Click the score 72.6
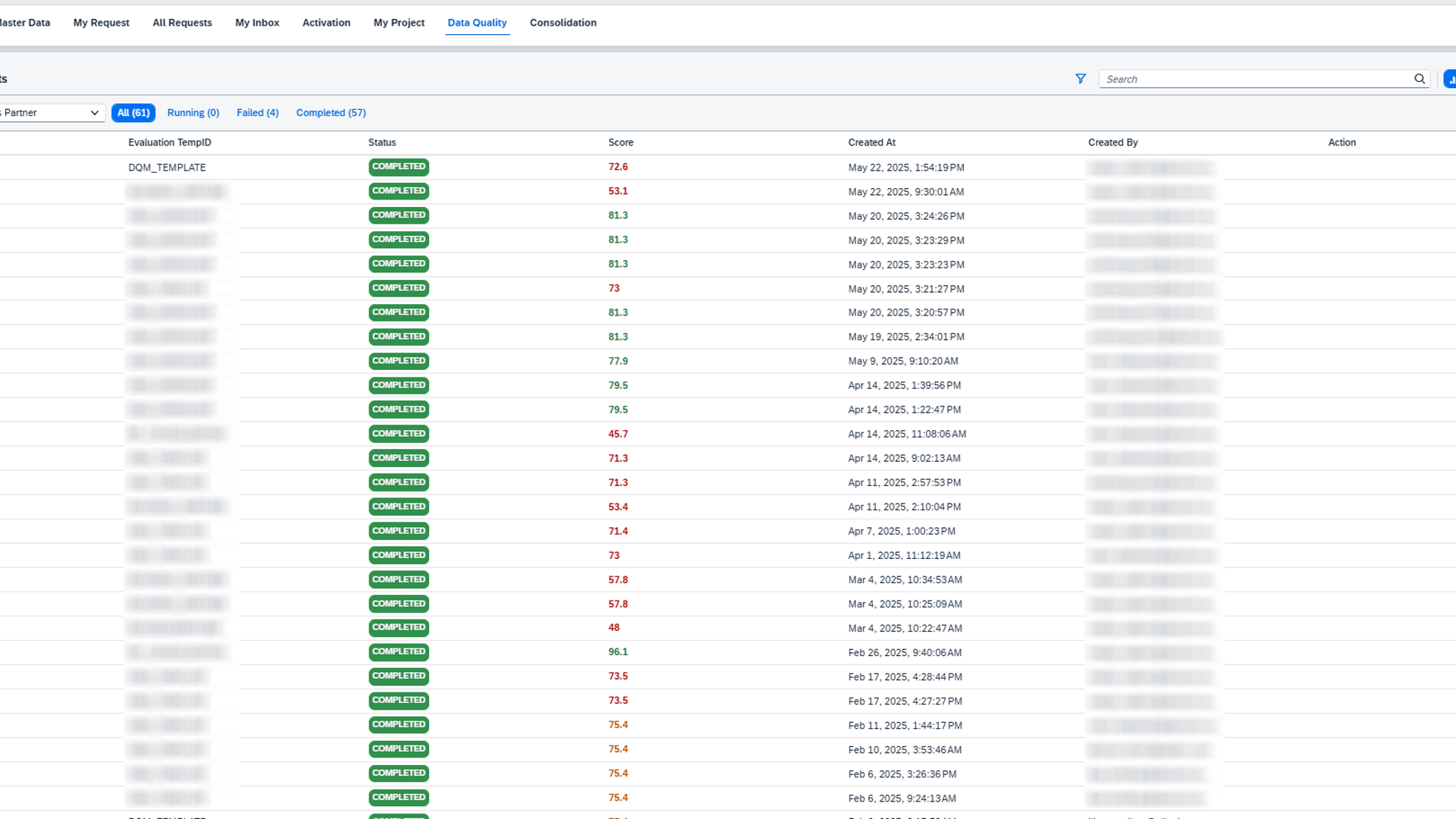Image resolution: width=1456 pixels, height=819 pixels. (x=618, y=167)
